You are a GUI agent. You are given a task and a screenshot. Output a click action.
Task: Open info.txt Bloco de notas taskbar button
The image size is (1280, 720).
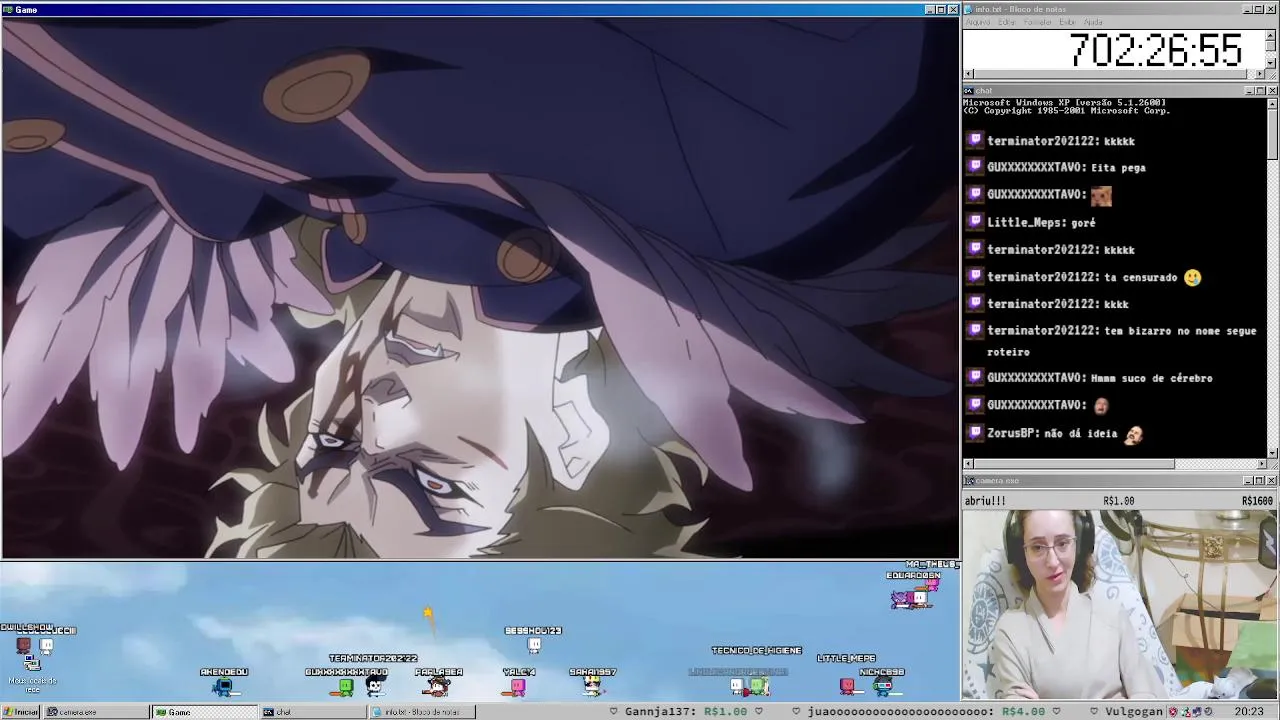tap(420, 712)
